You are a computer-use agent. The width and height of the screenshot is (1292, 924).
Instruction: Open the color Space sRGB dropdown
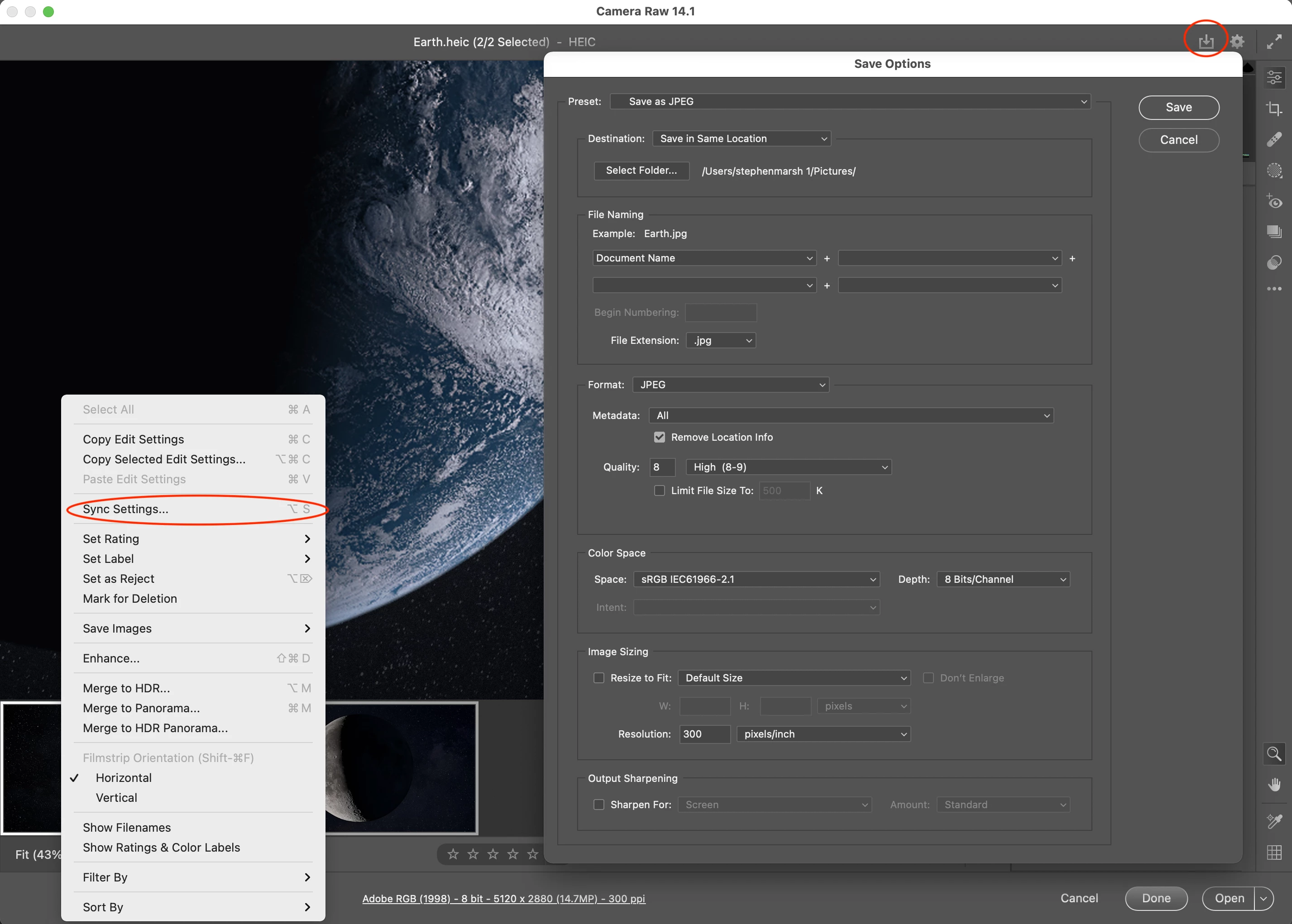click(756, 579)
